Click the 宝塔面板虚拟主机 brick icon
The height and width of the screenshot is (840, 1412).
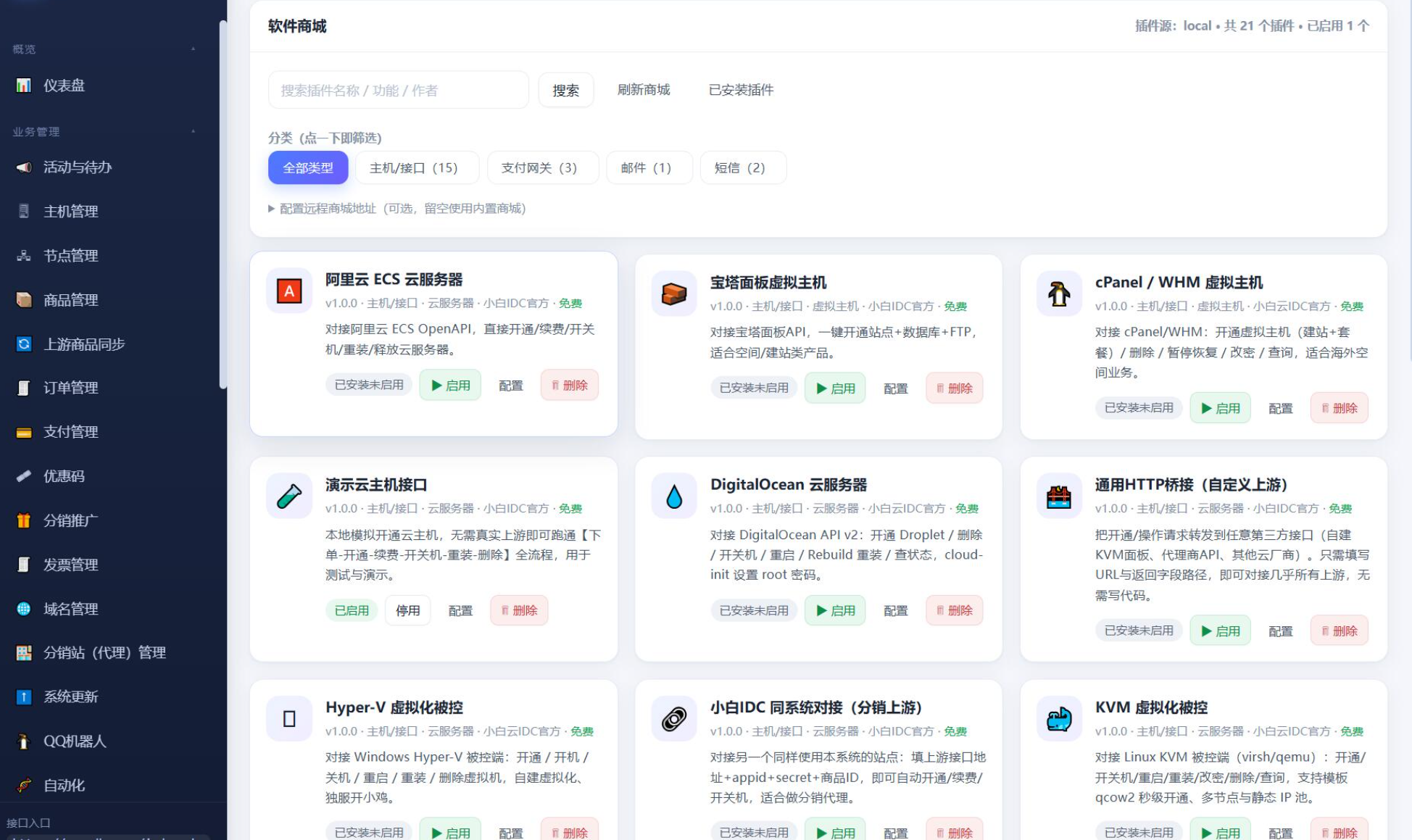(x=674, y=294)
